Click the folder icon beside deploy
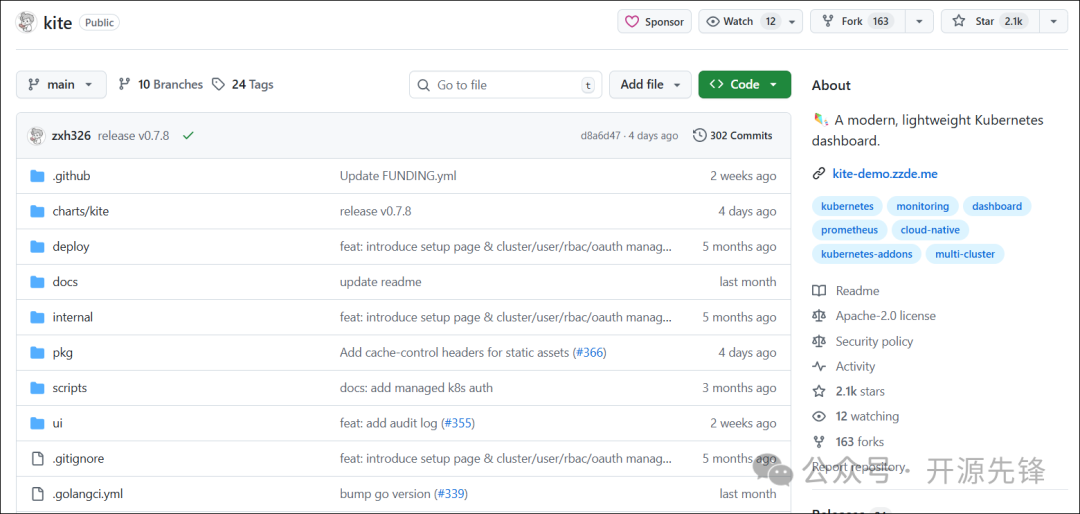 coord(37,247)
